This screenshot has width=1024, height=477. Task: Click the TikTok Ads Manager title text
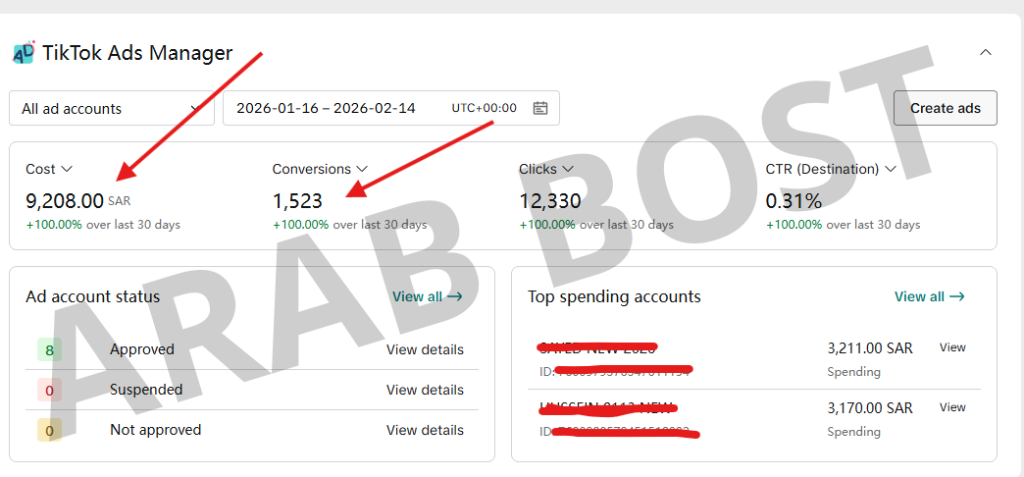click(137, 53)
